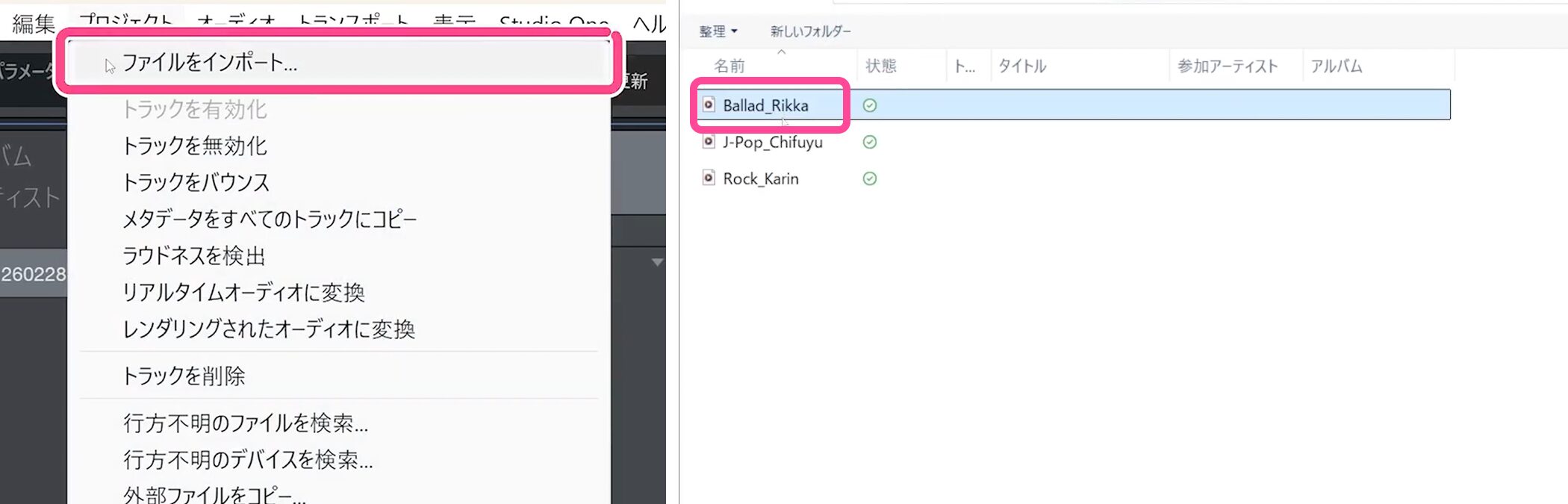
Task: Click the タイトル column header
Action: pos(1022,66)
